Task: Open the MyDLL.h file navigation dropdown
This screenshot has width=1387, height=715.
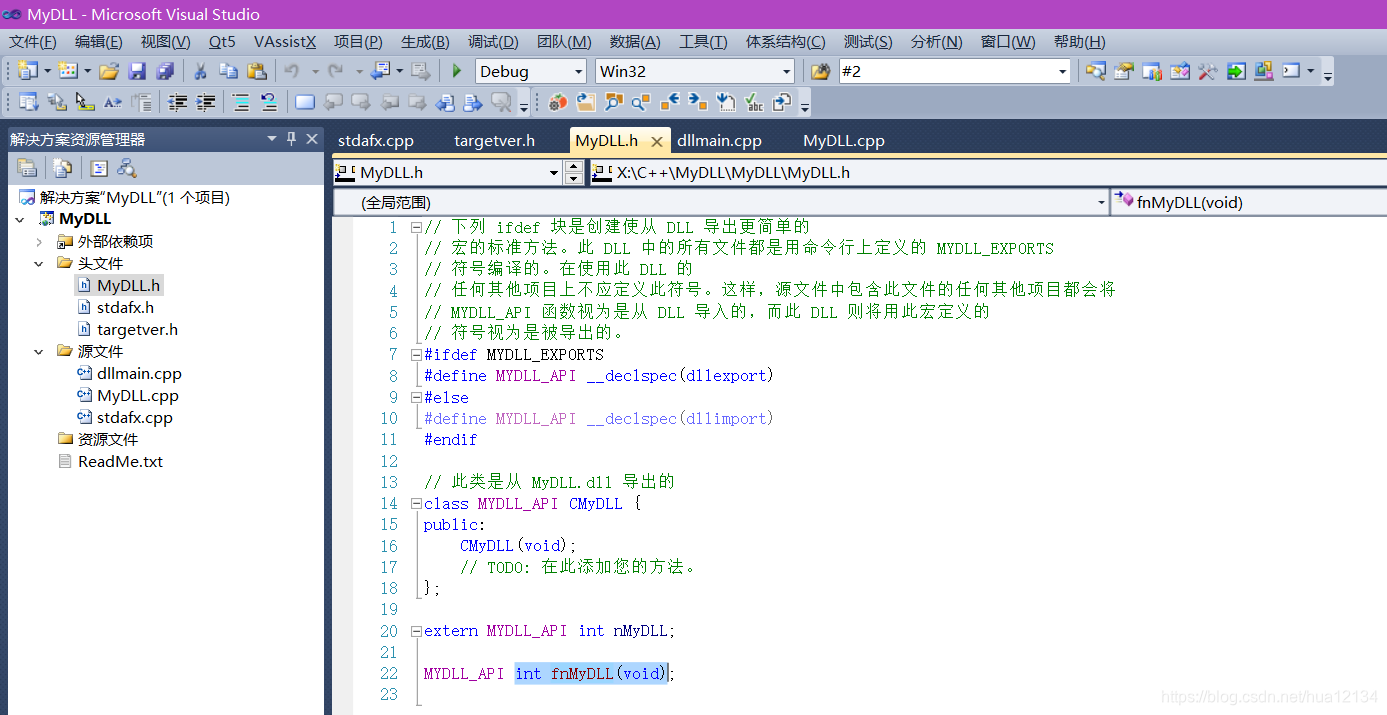Action: coord(554,173)
